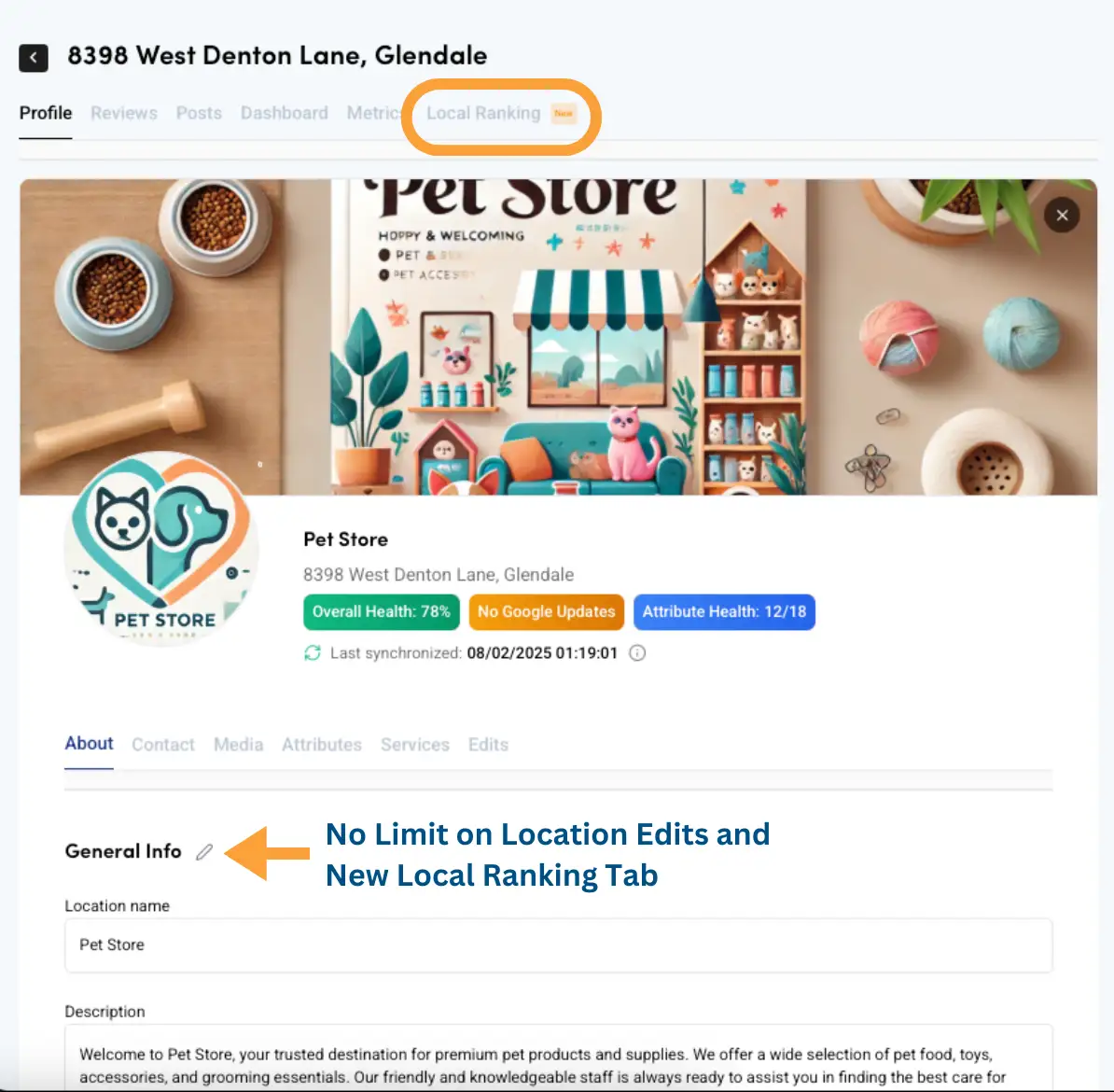Image resolution: width=1114 pixels, height=1092 pixels.
Task: Open the Services sub-tab
Action: pos(415,745)
